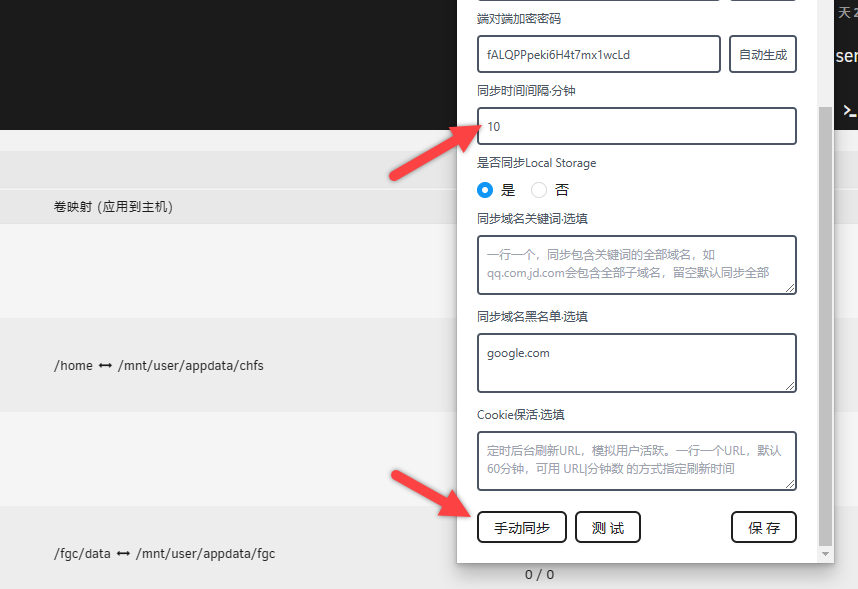Screen dimensions: 858x589
Task: Save settings with the 保存 button
Action: [763, 527]
